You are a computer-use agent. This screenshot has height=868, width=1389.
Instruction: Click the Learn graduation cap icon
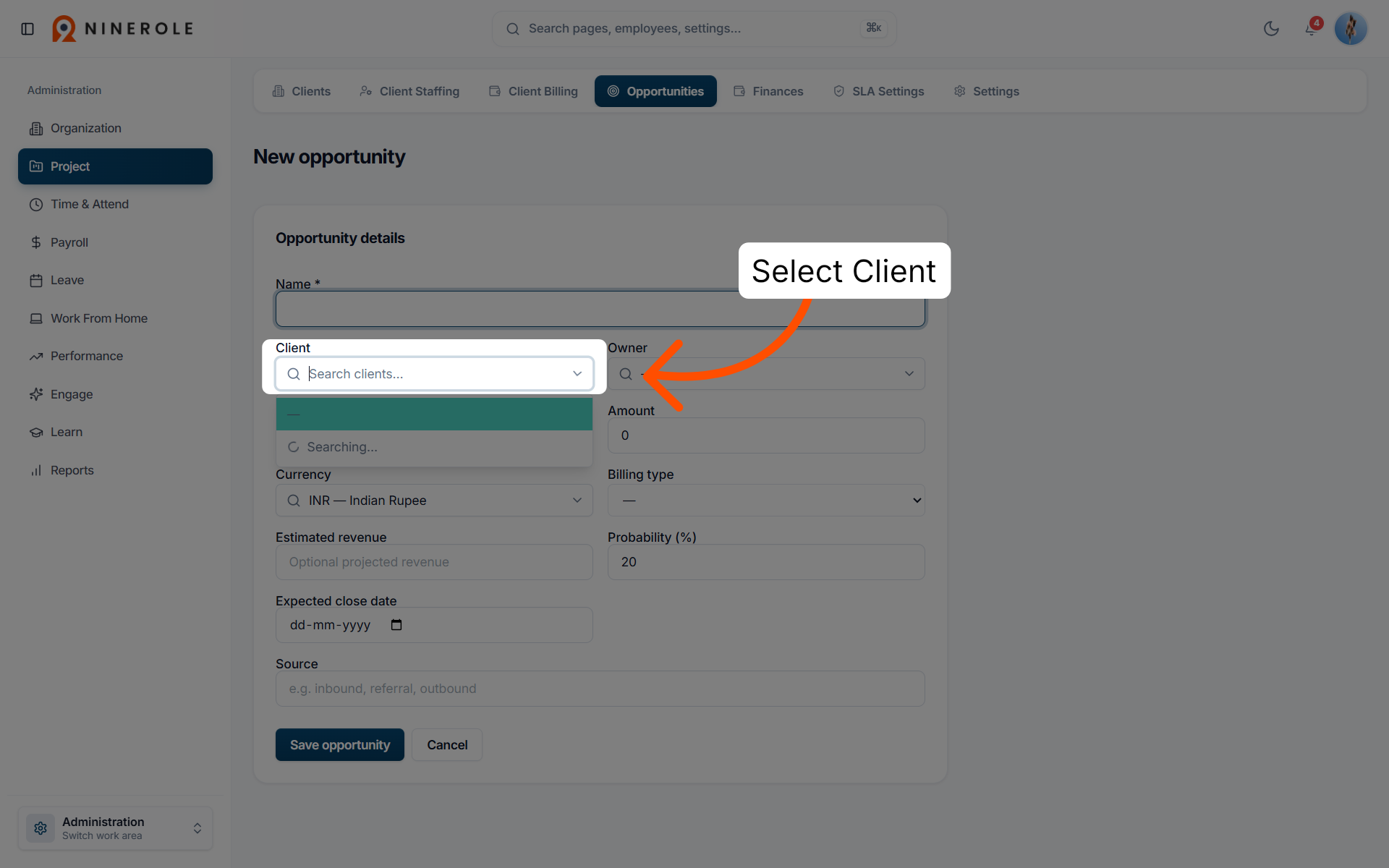[36, 433]
